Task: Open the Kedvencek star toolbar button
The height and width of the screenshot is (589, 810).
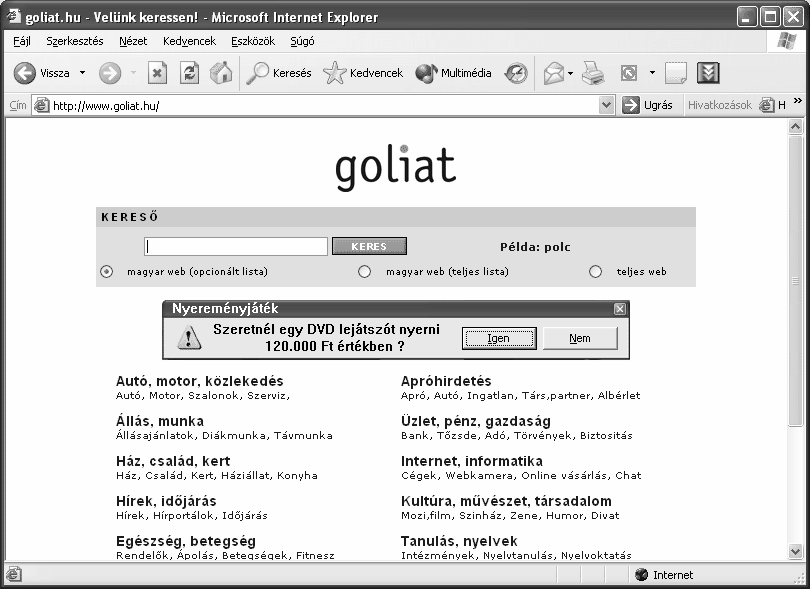Action: [x=363, y=73]
